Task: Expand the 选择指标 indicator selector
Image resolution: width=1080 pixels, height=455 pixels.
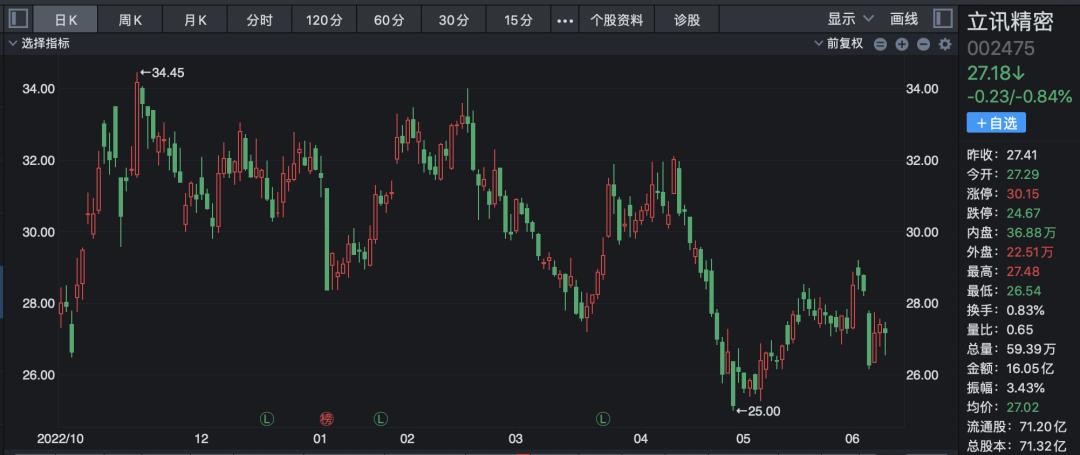Action: [x=38, y=44]
